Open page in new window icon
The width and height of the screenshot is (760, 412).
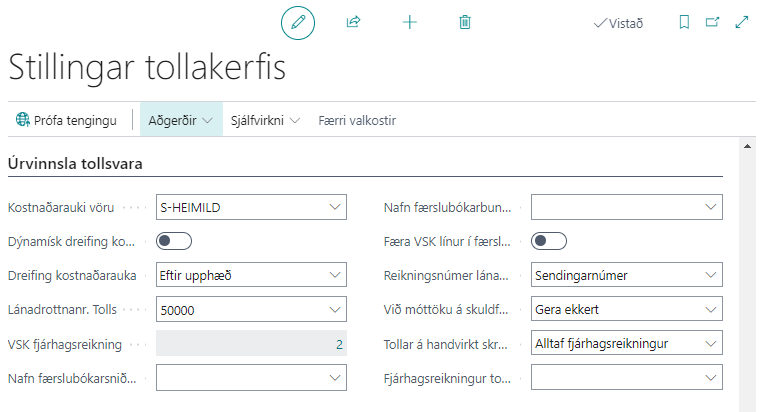tap(712, 22)
